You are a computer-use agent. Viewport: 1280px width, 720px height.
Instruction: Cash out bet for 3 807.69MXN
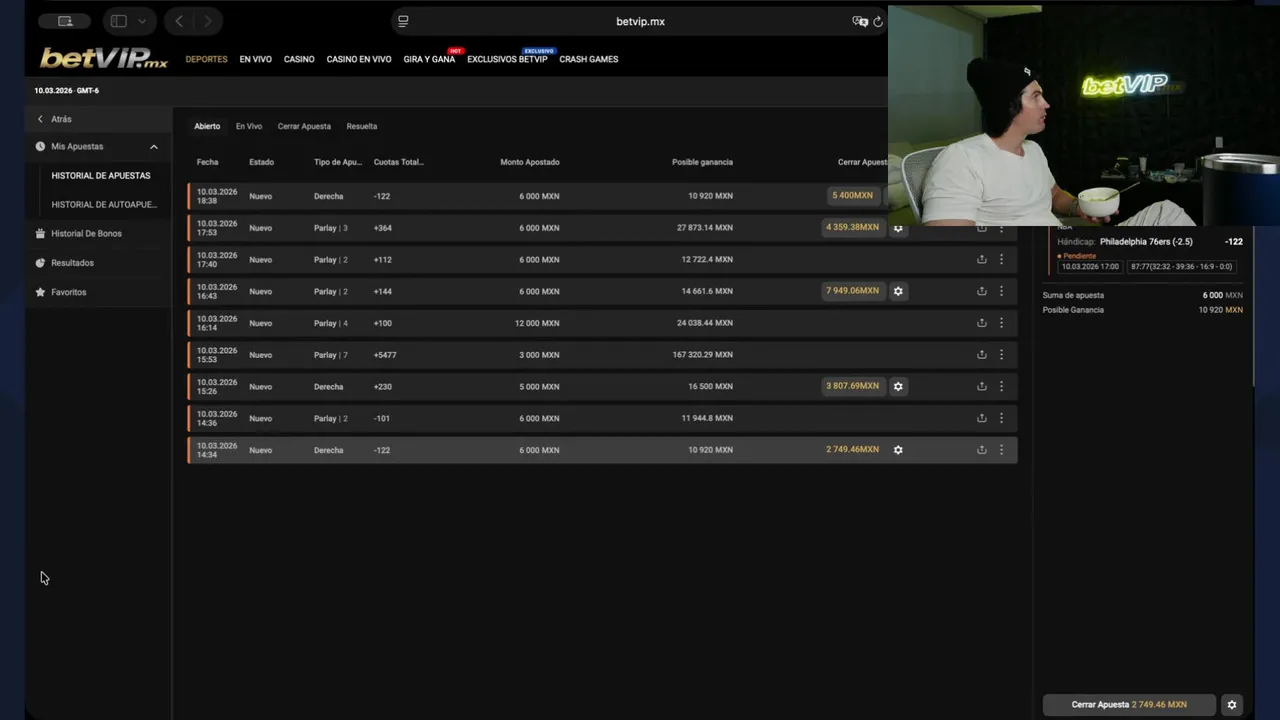tap(853, 386)
